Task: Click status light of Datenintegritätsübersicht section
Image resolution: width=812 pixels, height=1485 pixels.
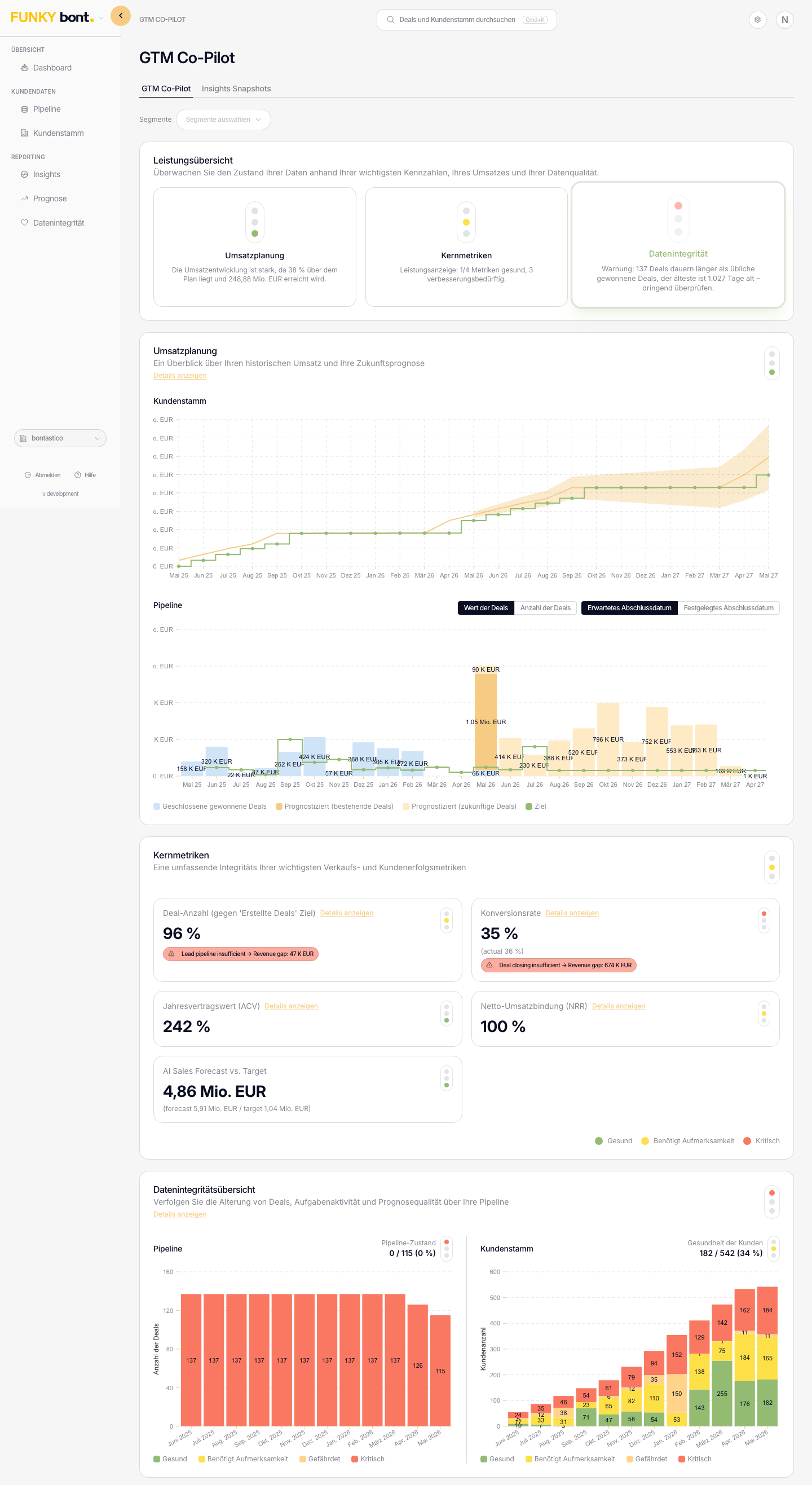Action: click(771, 1202)
